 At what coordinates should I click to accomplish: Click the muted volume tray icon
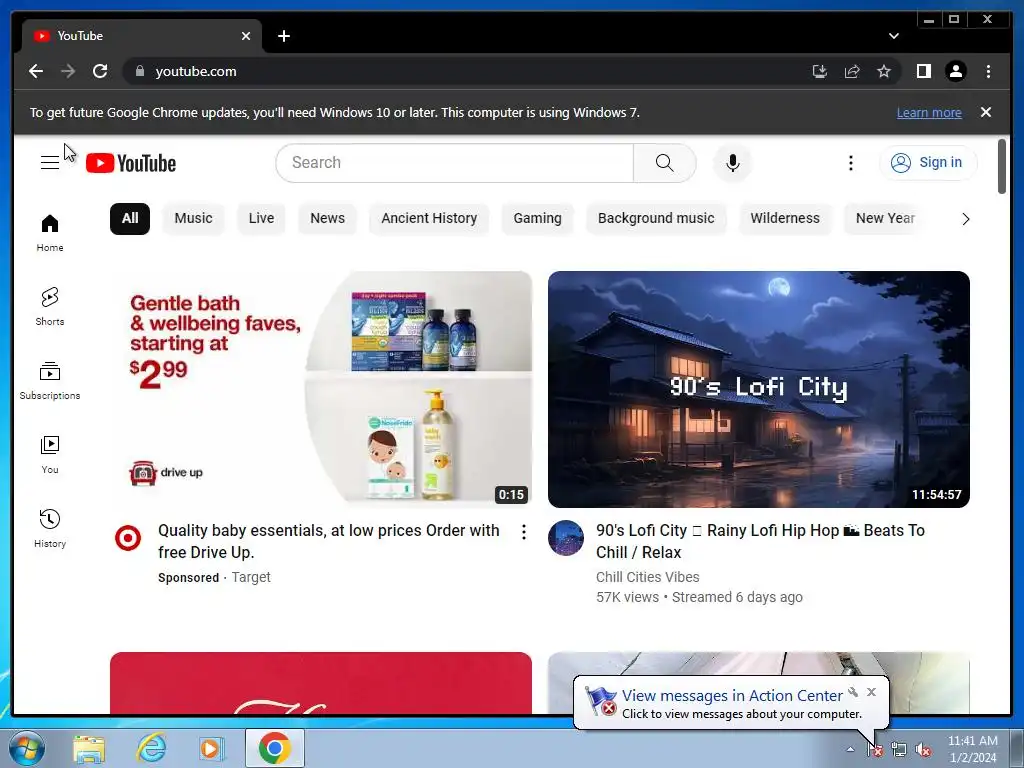tap(923, 750)
